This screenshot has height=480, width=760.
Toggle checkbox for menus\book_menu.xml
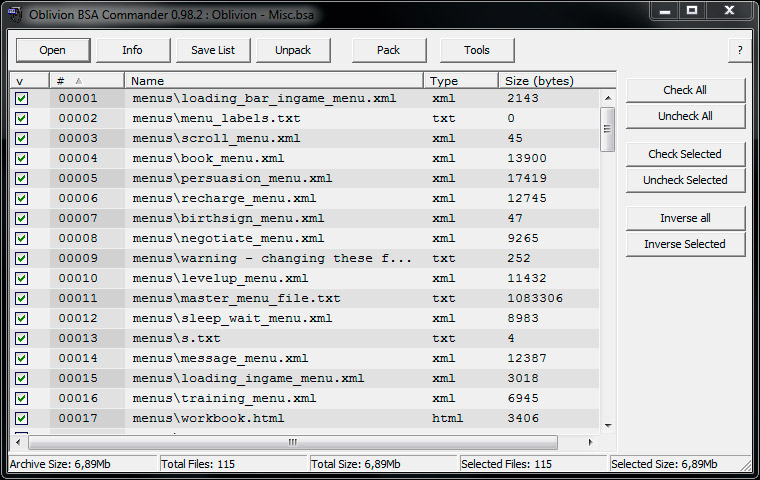click(22, 158)
